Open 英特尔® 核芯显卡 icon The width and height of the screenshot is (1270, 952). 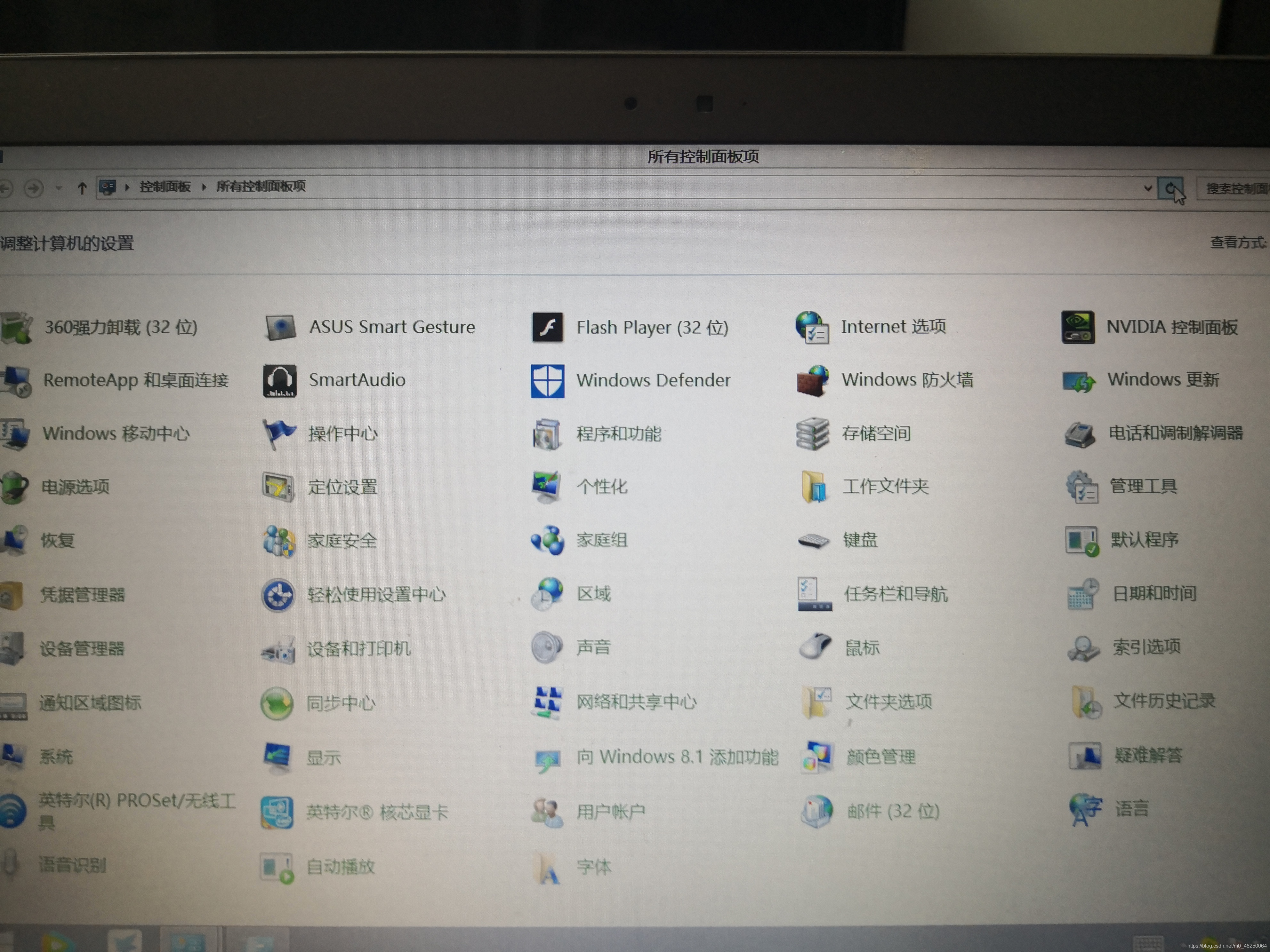pos(277,813)
